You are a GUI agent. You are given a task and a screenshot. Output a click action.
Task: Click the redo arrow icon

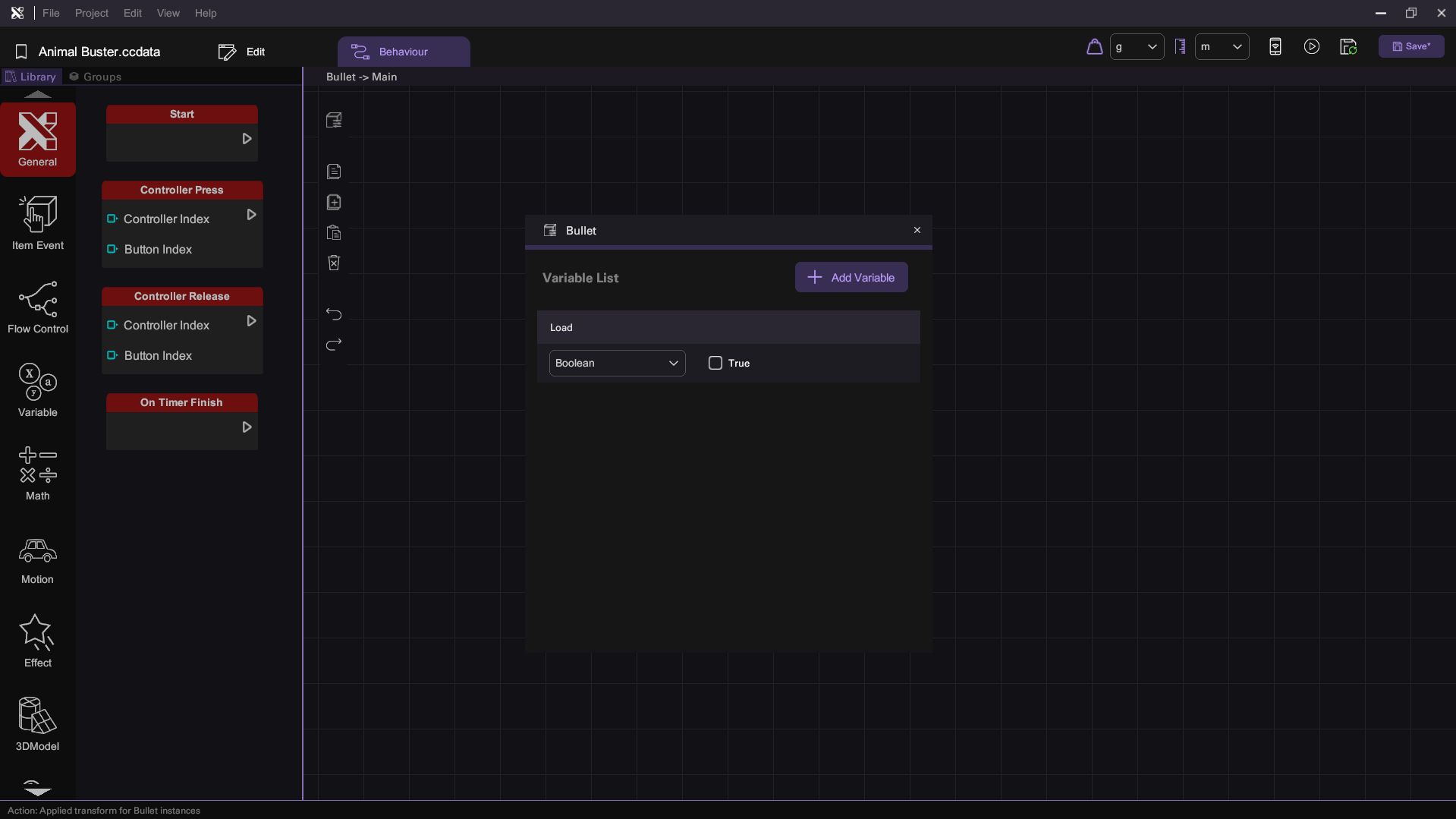pos(334,345)
